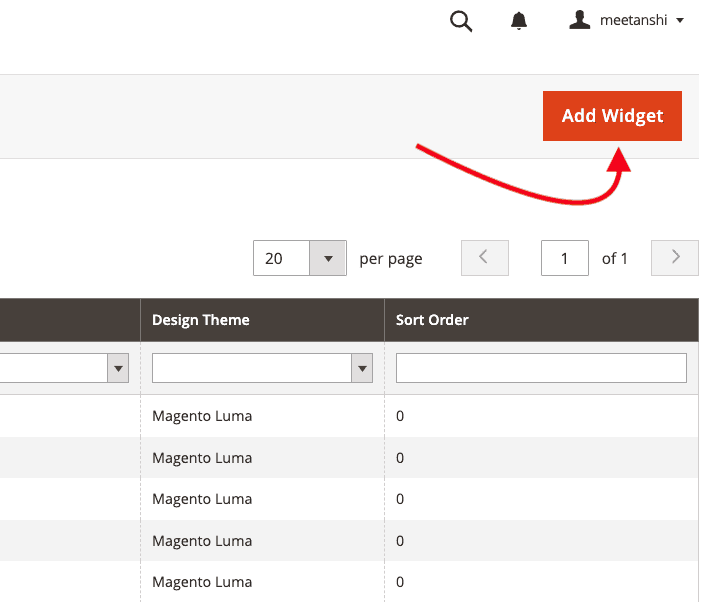Image resolution: width=707 pixels, height=602 pixels.
Task: Click the sort order '0' in the fifth row
Action: pos(400,582)
